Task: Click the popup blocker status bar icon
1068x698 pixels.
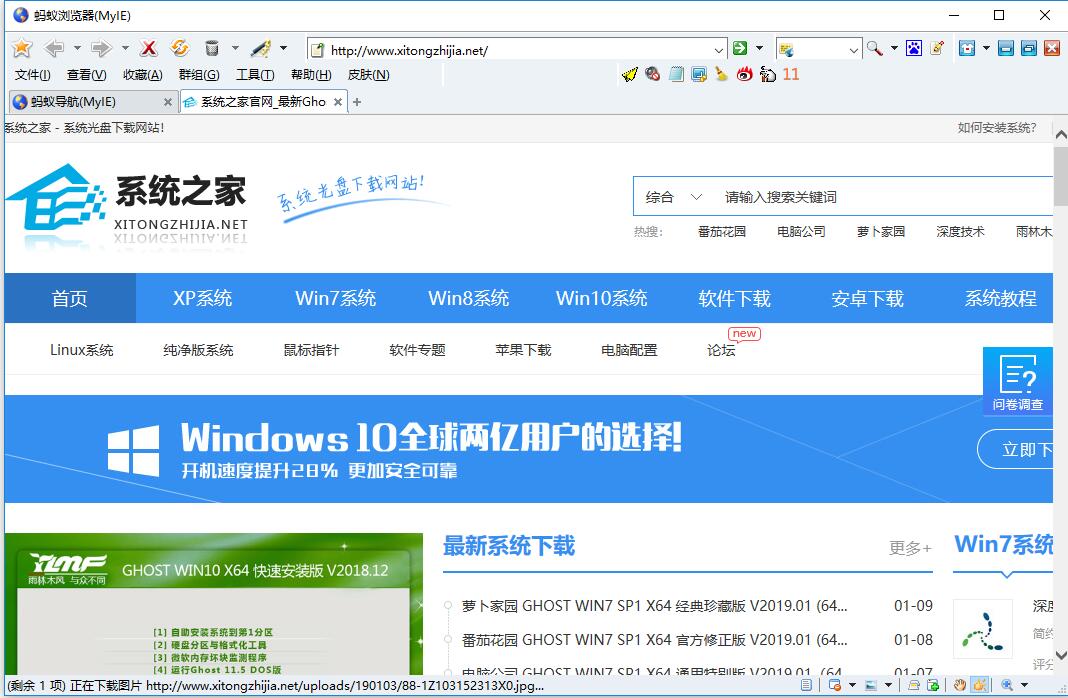Action: point(834,685)
